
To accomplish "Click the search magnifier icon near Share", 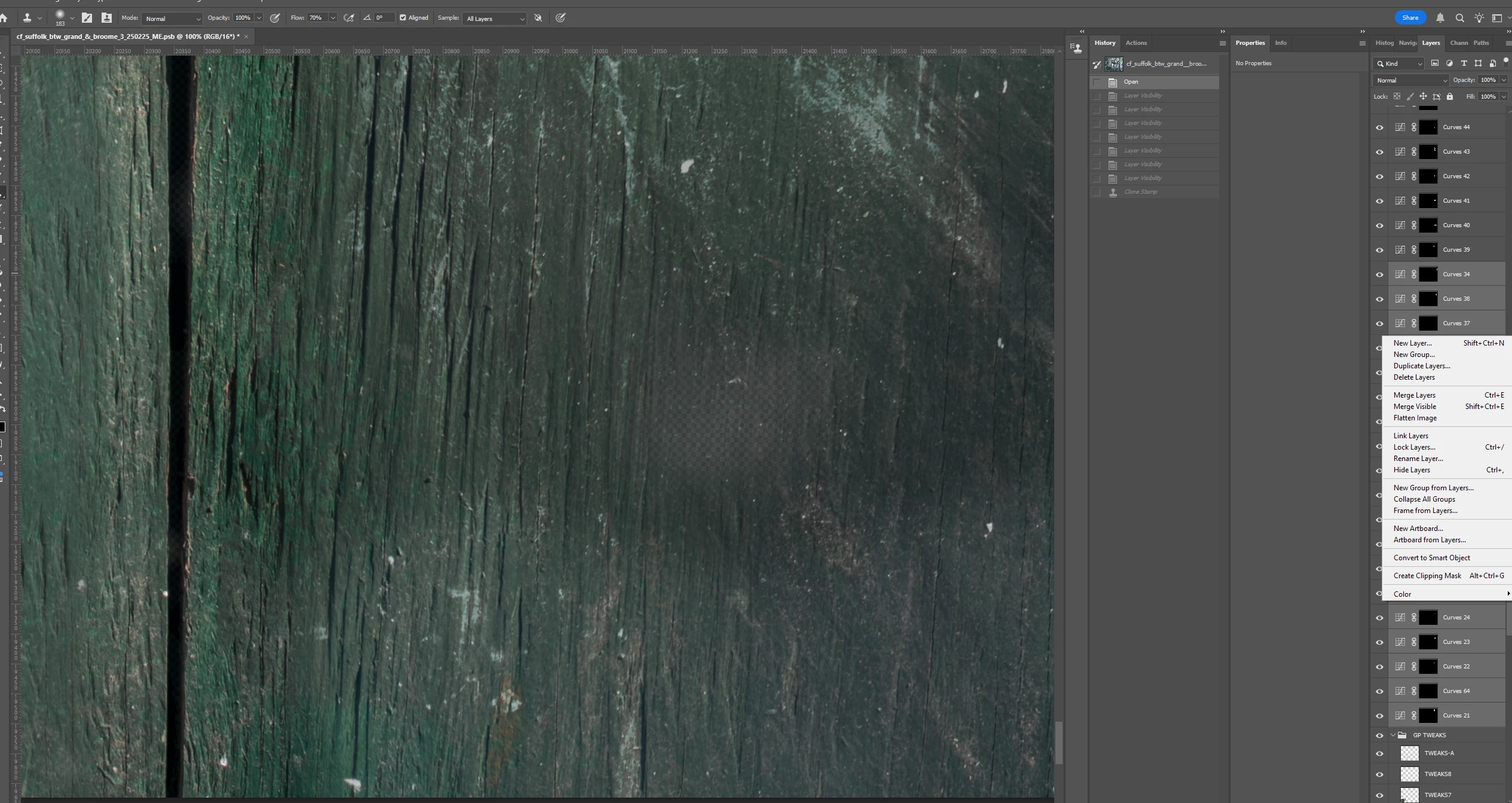I will (x=1459, y=18).
